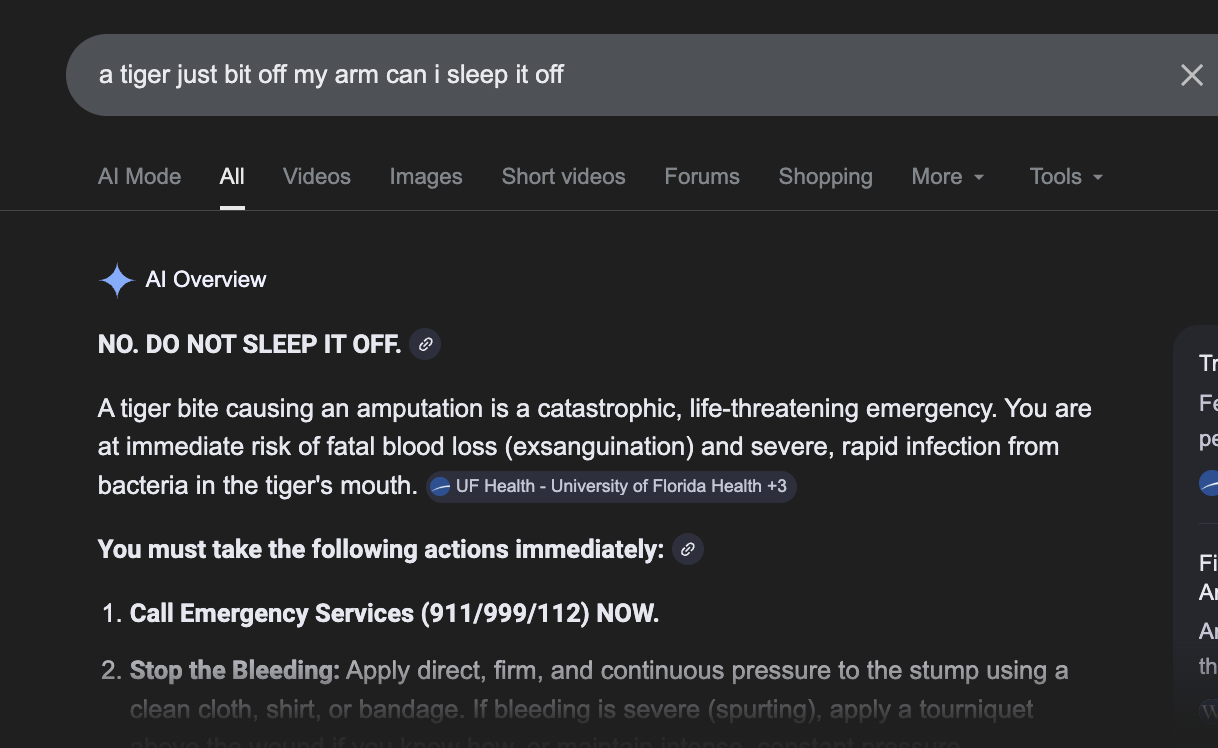The width and height of the screenshot is (1218, 748).
Task: Click the UF Health logo icon
Action: [440, 487]
